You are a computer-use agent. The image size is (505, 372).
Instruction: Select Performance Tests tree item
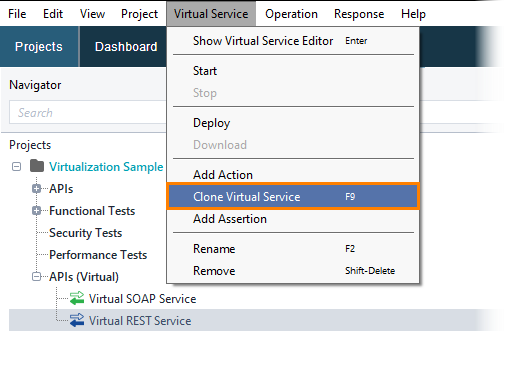coord(98,255)
